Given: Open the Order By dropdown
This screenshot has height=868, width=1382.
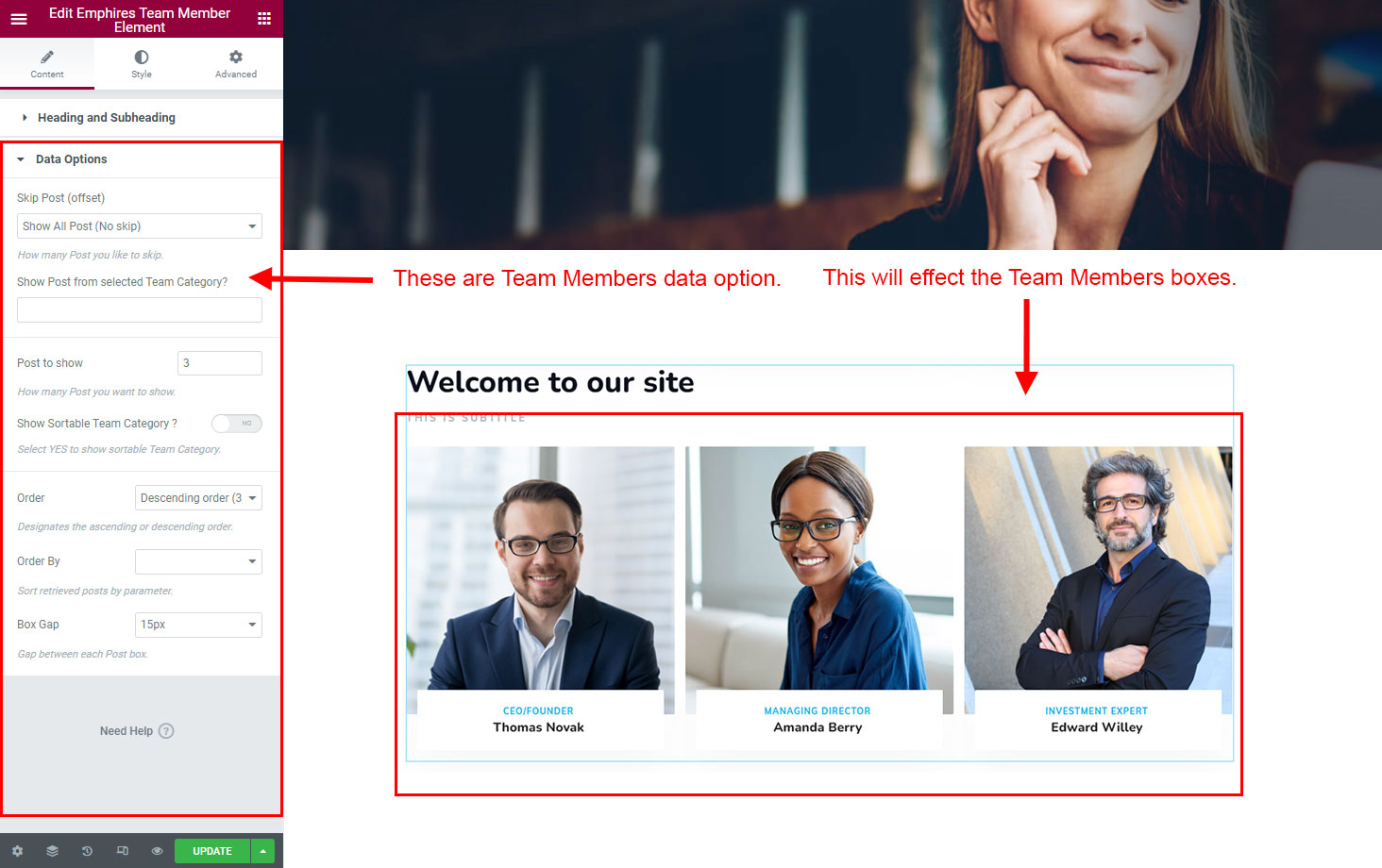Looking at the screenshot, I should click(198, 561).
